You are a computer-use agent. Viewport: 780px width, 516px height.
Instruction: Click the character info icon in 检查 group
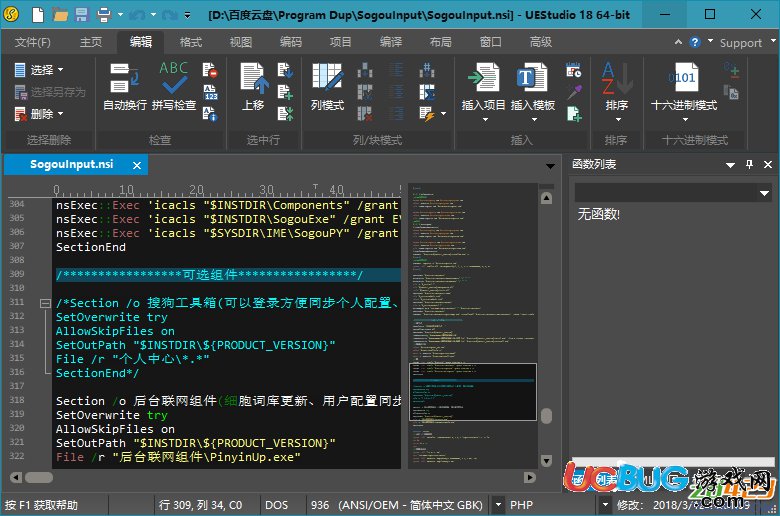pos(210,114)
